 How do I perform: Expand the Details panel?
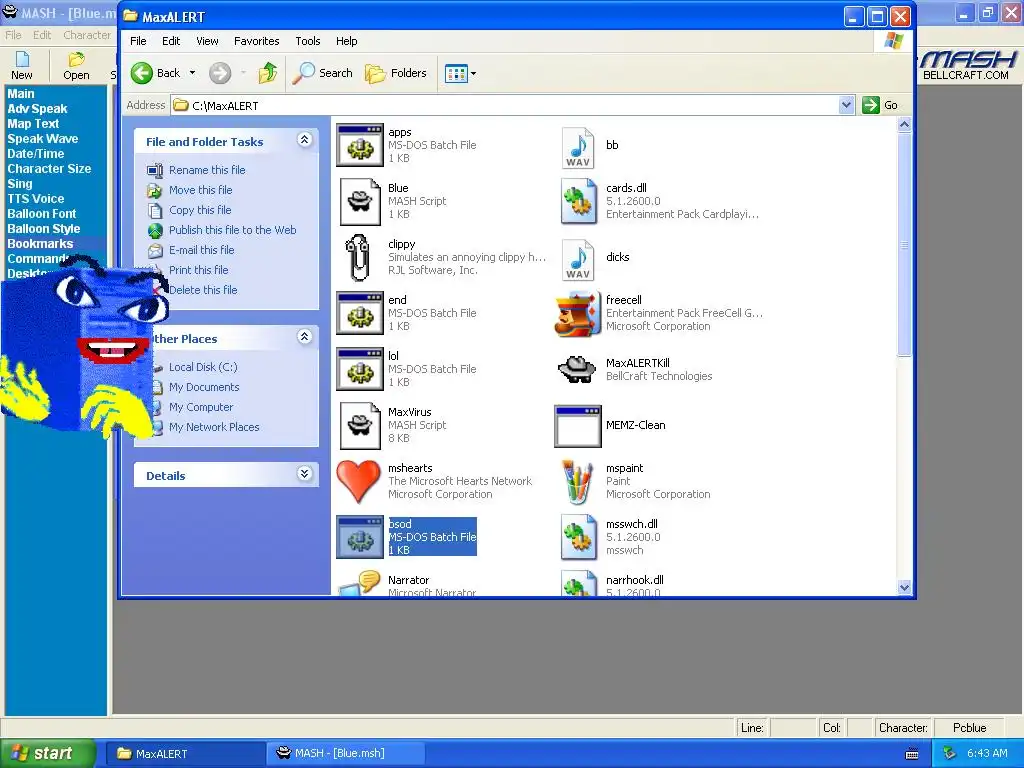click(x=304, y=474)
